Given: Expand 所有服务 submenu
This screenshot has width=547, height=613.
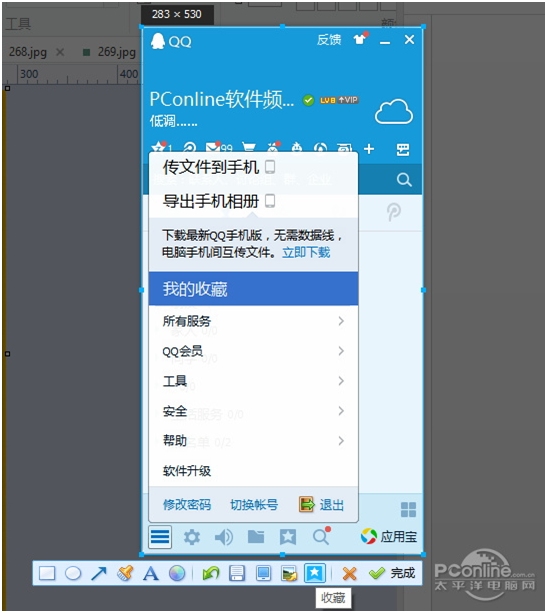Looking at the screenshot, I should [x=253, y=321].
